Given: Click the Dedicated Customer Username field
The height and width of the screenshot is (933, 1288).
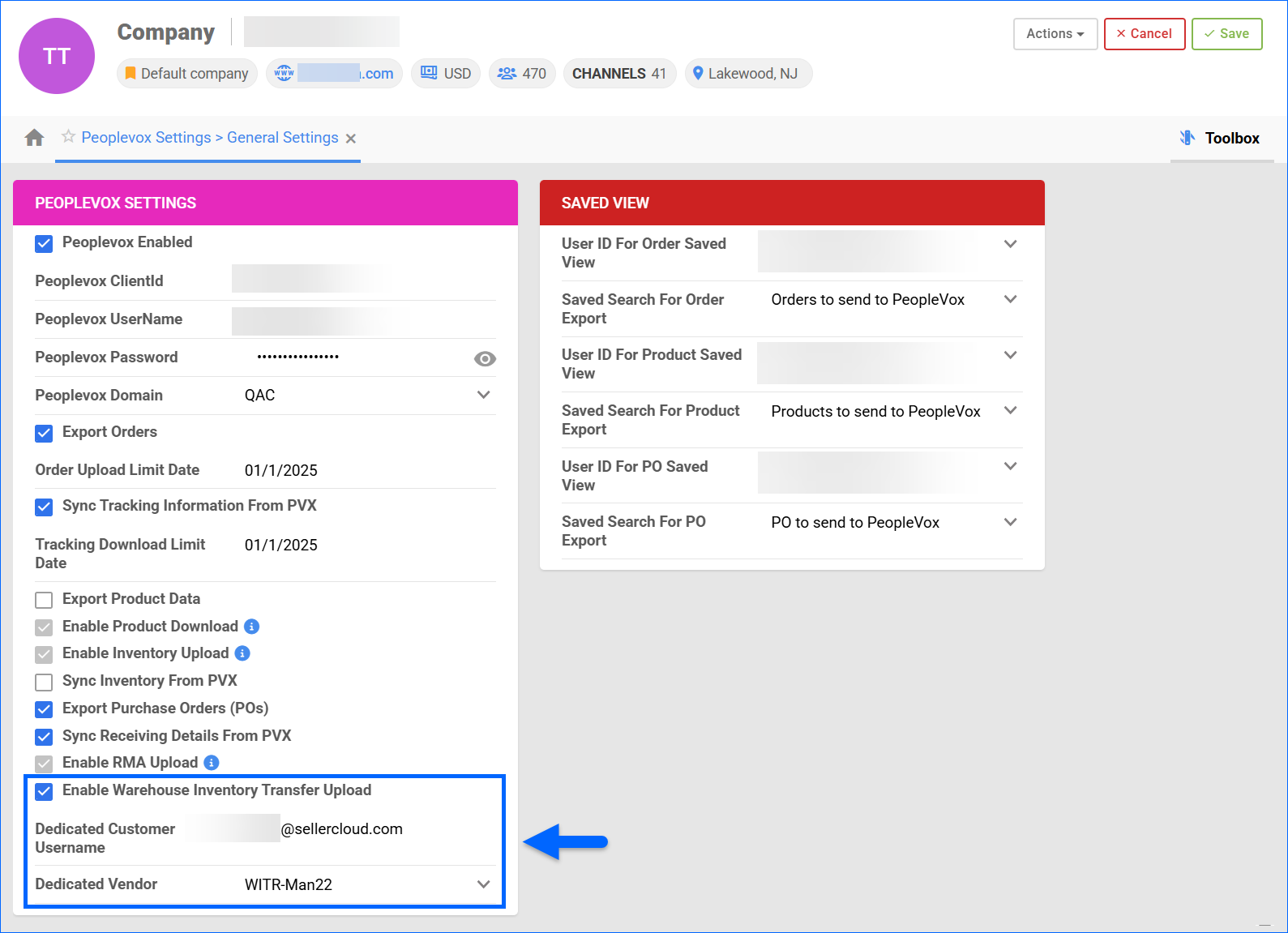Looking at the screenshot, I should pos(340,829).
